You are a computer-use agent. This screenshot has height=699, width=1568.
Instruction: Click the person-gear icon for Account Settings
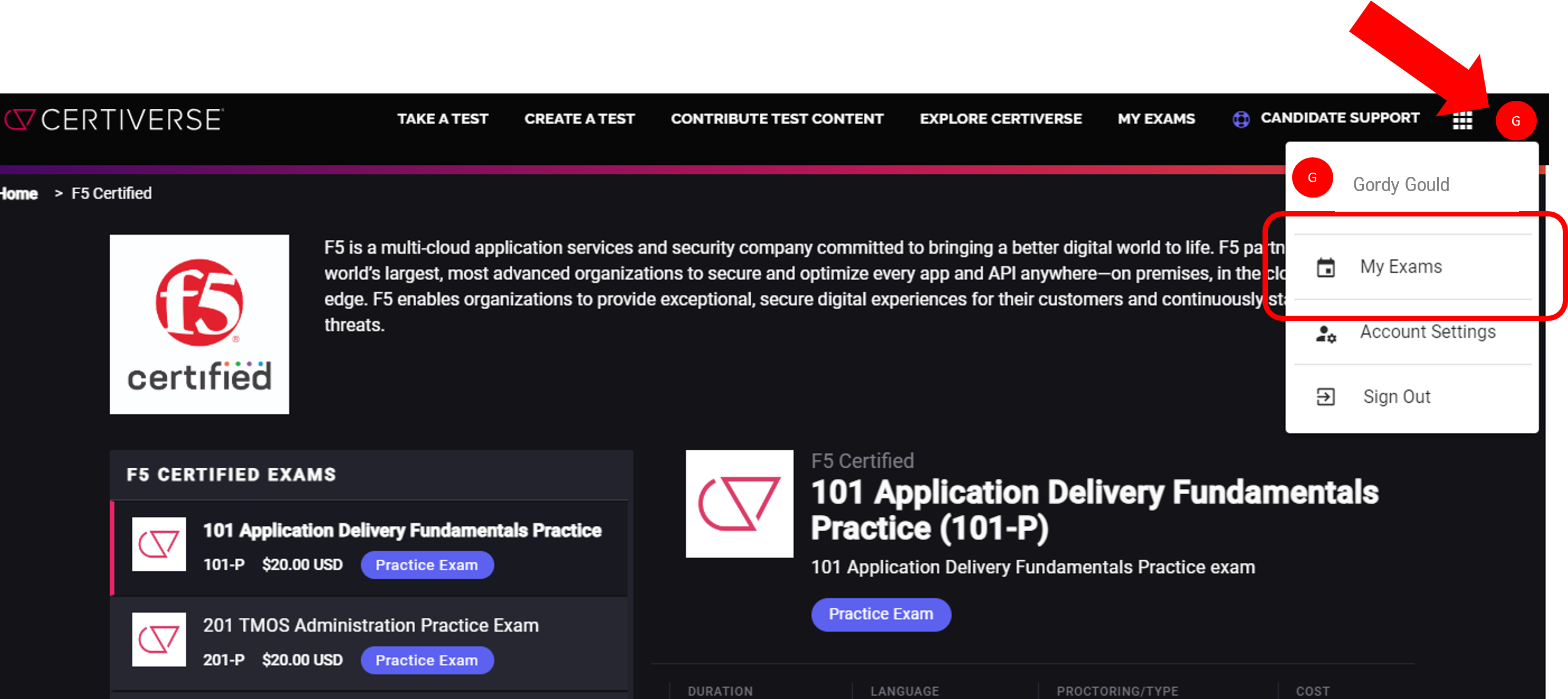point(1326,333)
